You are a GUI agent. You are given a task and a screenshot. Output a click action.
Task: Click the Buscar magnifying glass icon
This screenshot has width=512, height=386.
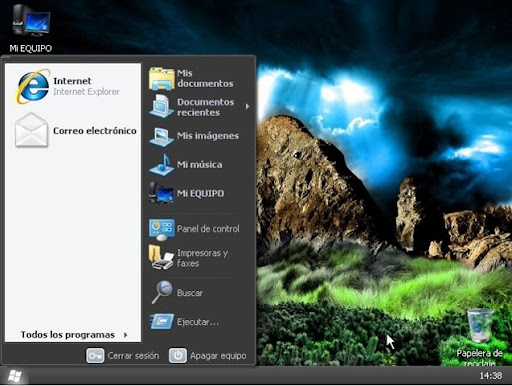162,292
